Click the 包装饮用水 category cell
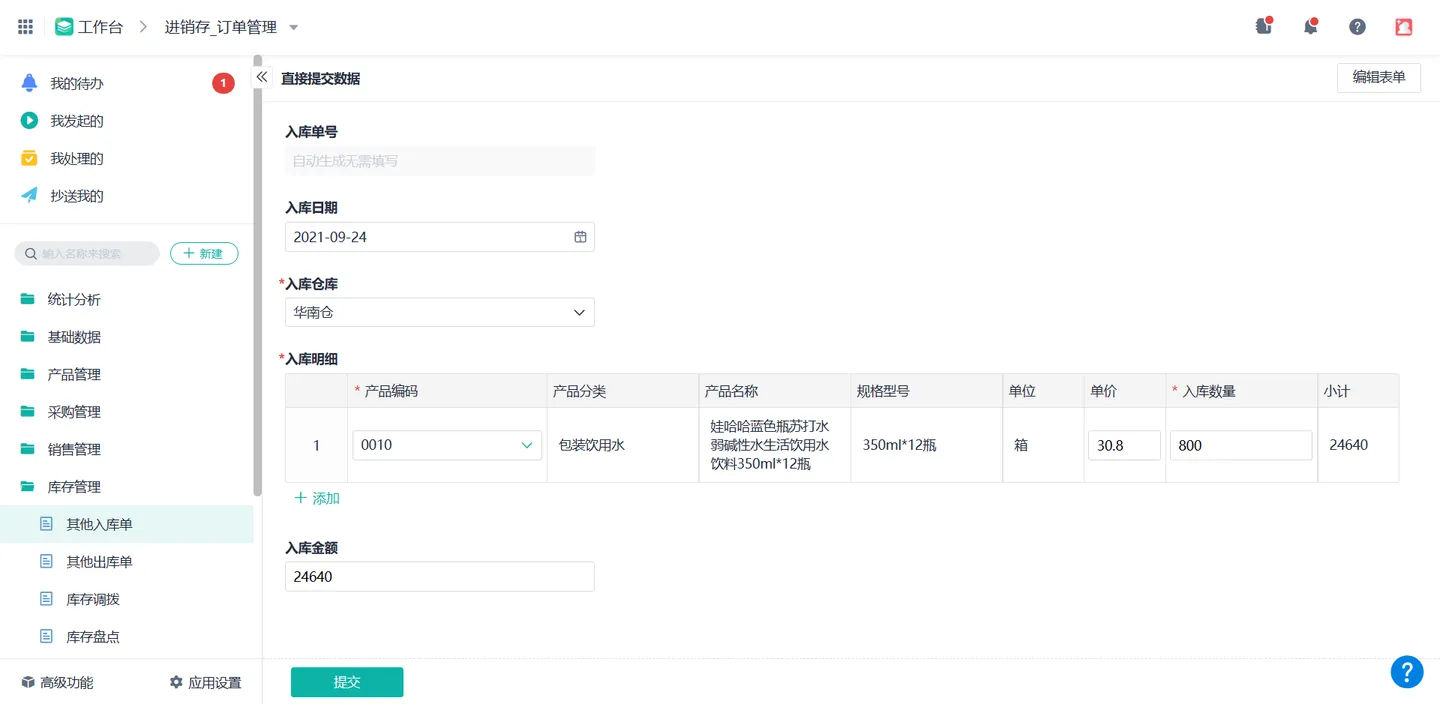Image resolution: width=1440 pixels, height=704 pixels. (623, 445)
